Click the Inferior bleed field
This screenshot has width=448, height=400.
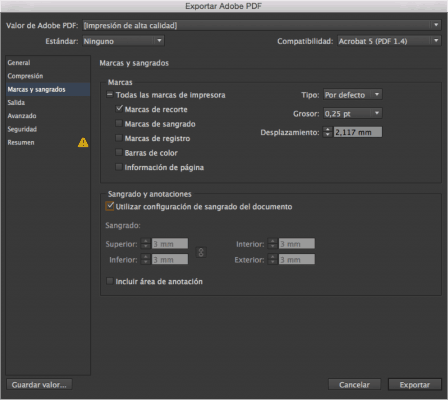pos(170,259)
